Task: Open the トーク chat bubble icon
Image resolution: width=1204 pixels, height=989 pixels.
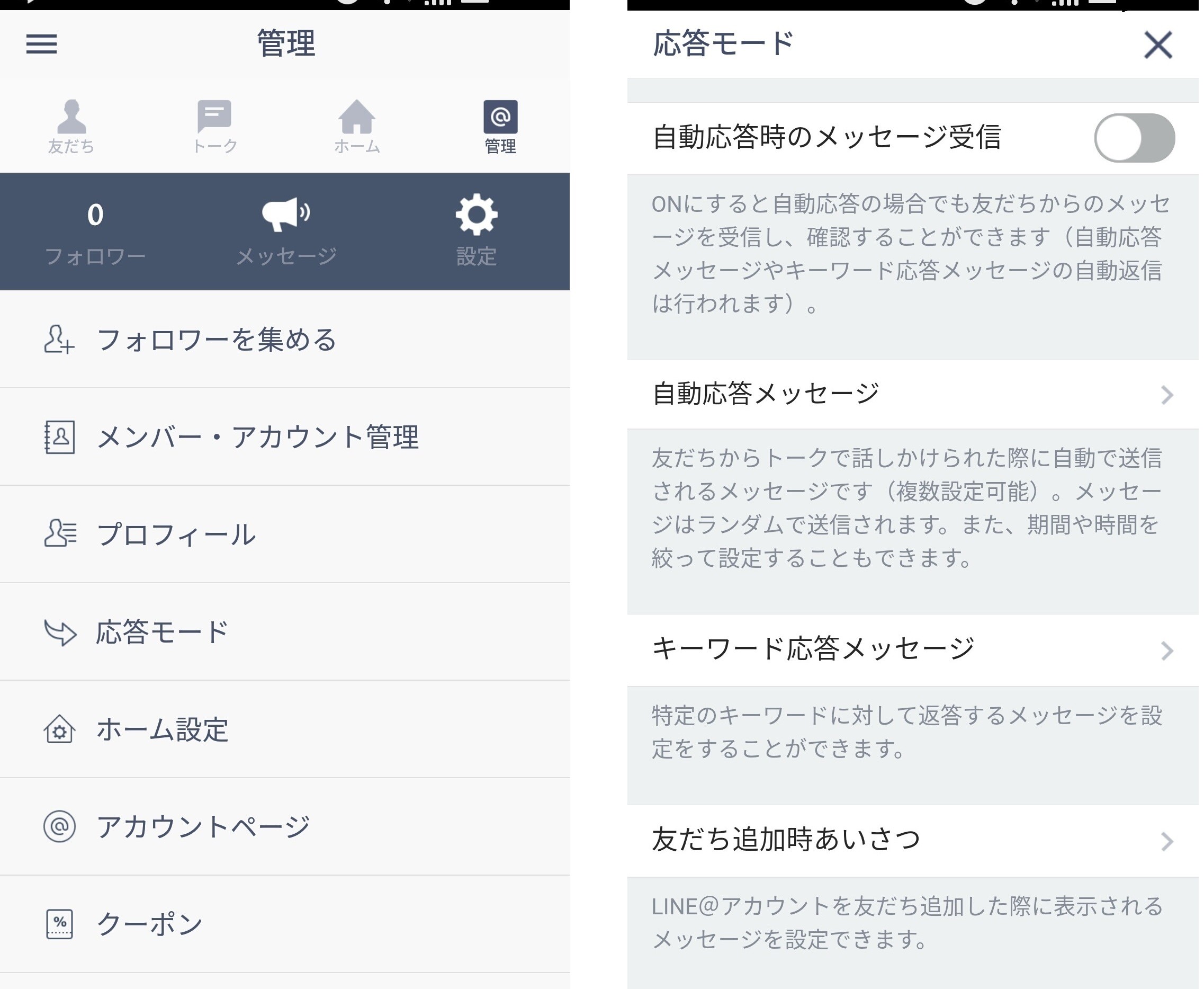Action: pos(214,115)
